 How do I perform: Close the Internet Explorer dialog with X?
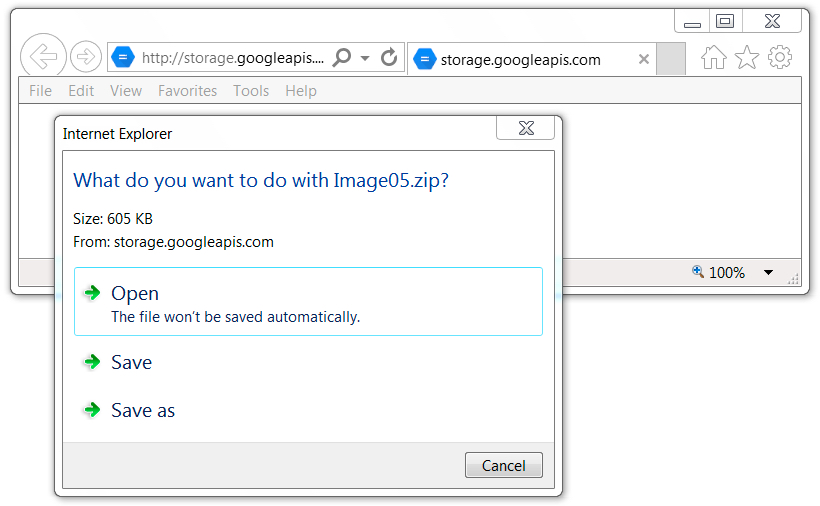[x=526, y=128]
